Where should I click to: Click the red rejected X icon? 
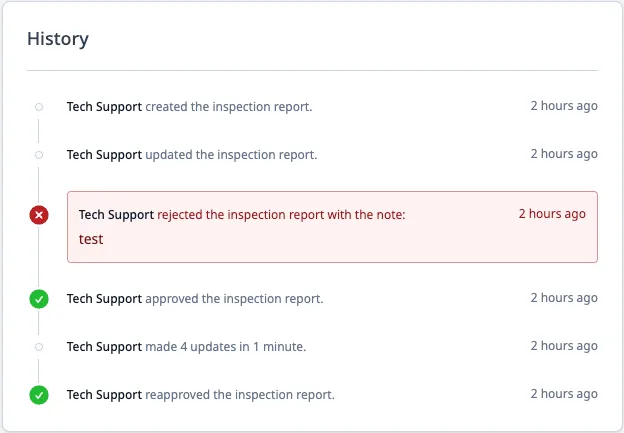39,215
